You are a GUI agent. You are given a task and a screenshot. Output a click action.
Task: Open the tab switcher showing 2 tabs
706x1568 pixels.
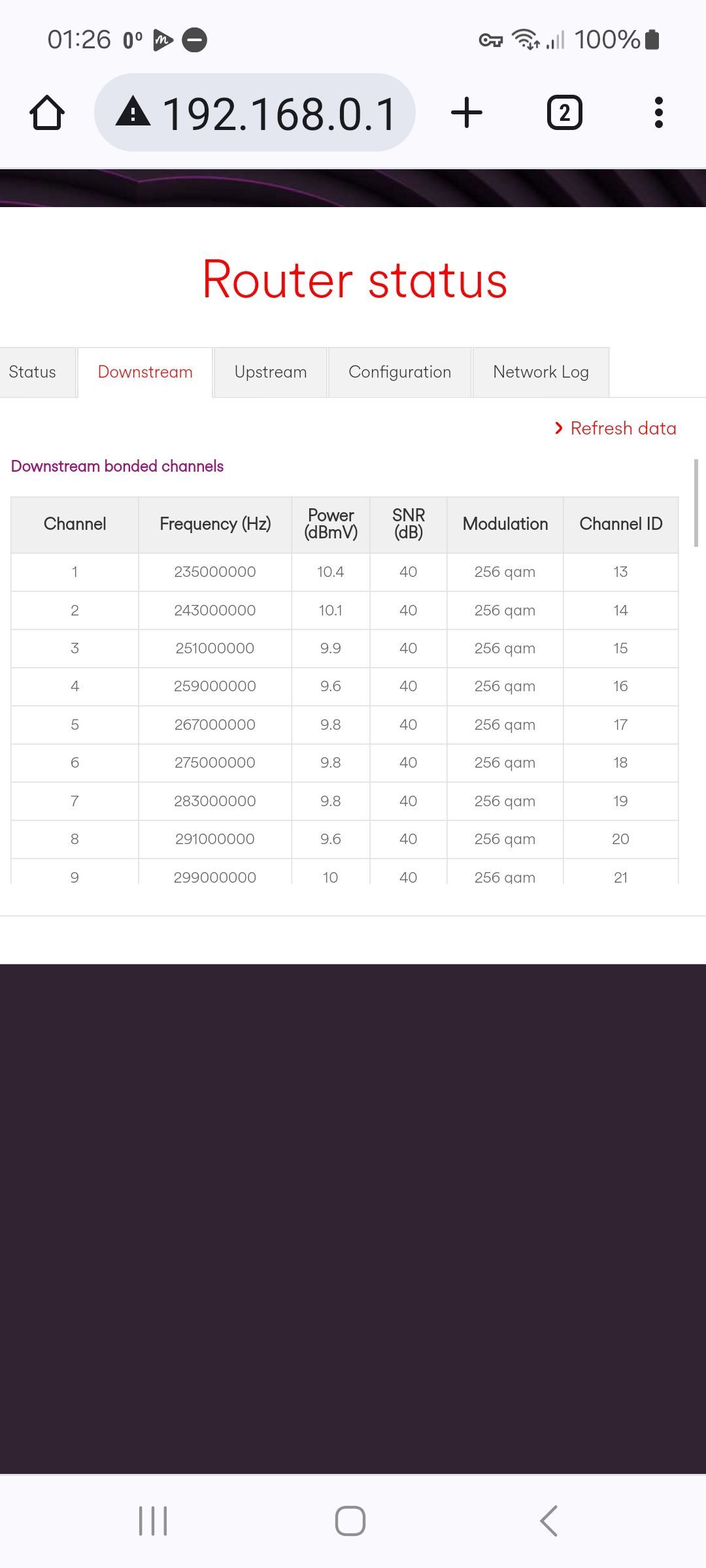coord(565,112)
